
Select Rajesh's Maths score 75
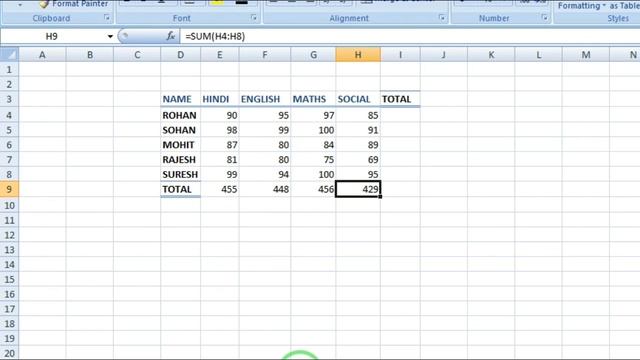coord(313,160)
